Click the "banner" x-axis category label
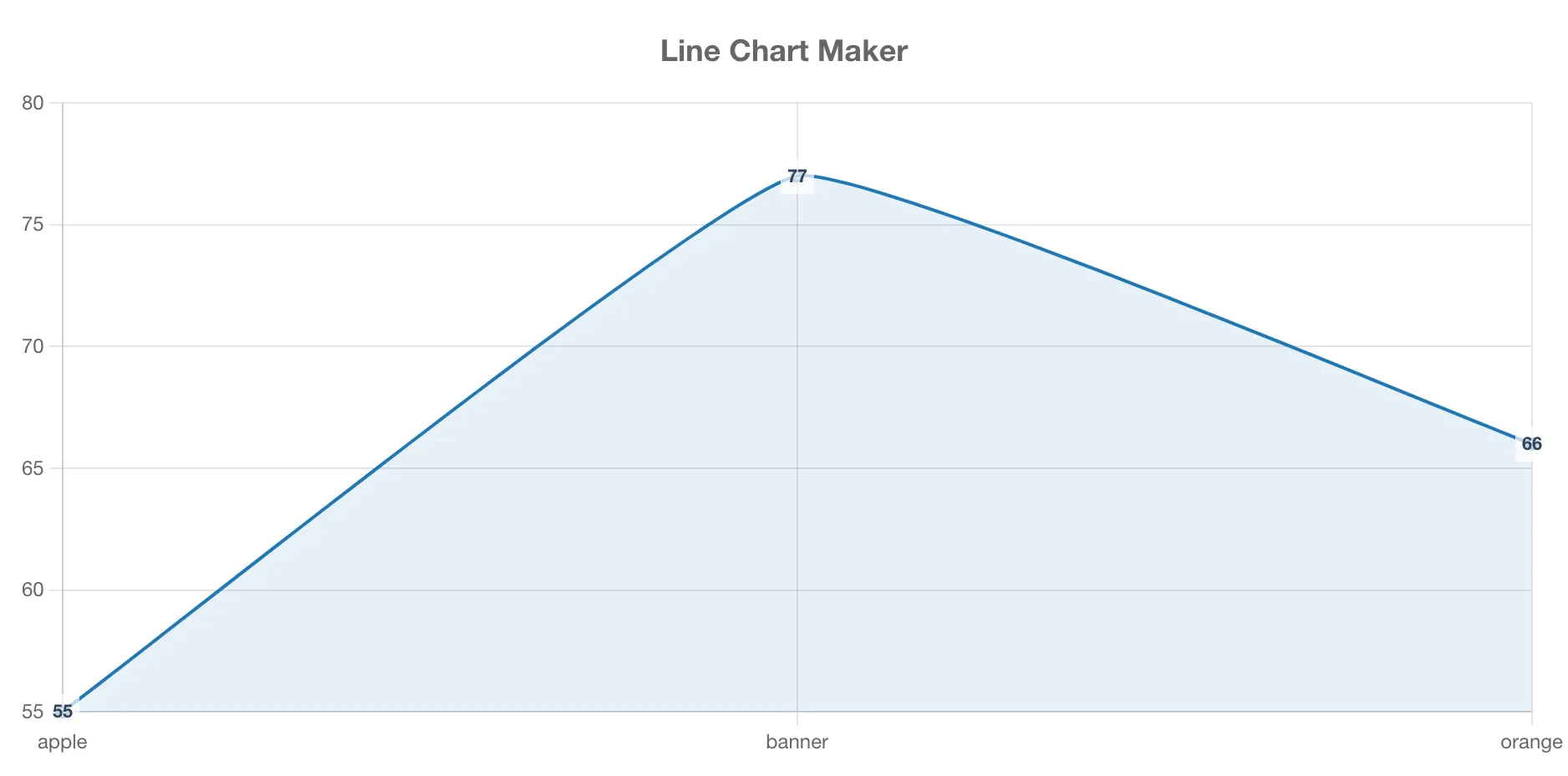 797,743
